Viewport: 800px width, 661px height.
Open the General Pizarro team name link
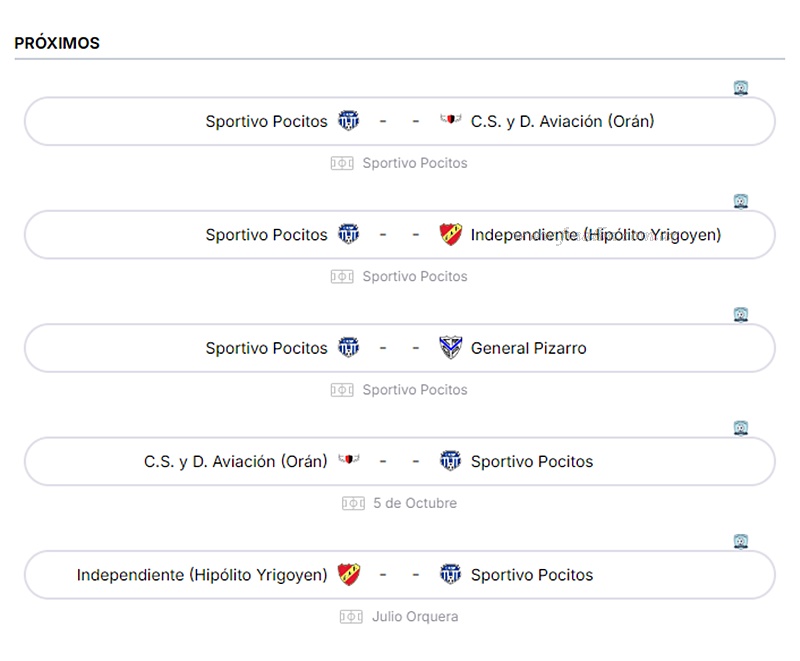tap(528, 348)
